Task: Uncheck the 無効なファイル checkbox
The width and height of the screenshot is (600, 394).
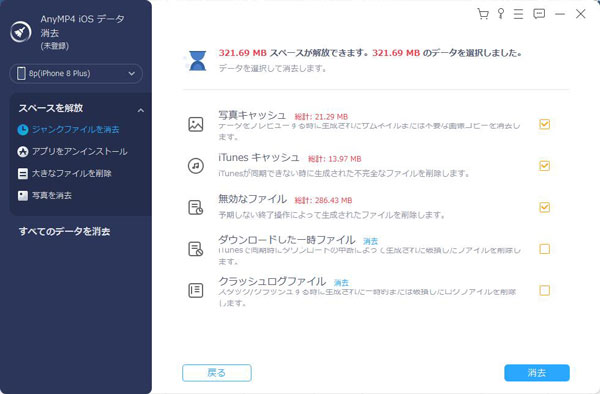Action: (545, 207)
